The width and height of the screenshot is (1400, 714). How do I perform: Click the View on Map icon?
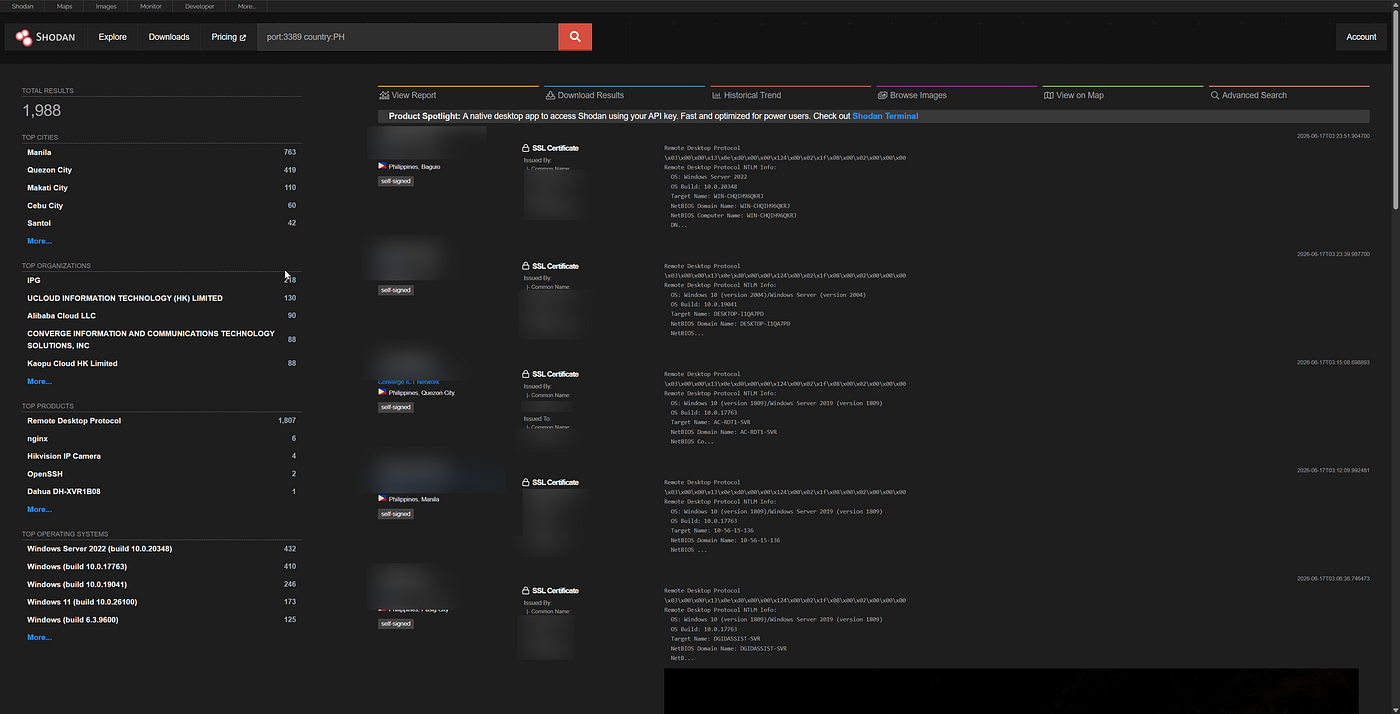1048,95
